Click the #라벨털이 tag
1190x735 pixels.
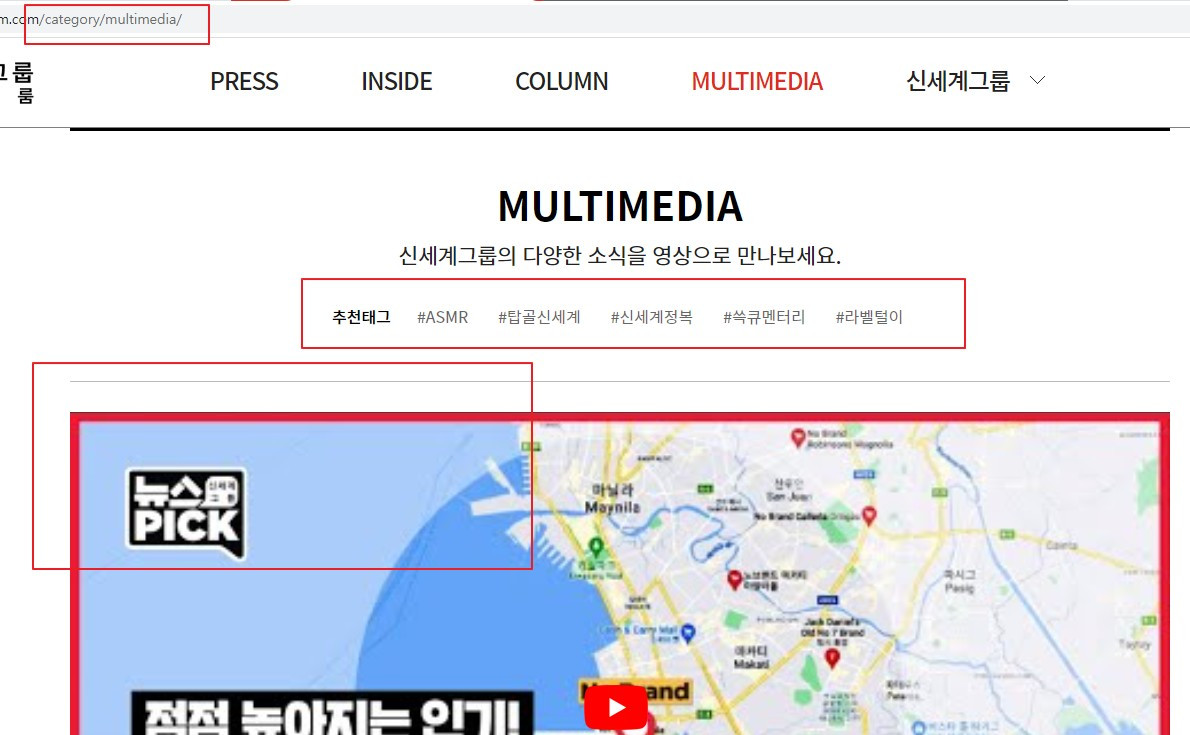(869, 317)
